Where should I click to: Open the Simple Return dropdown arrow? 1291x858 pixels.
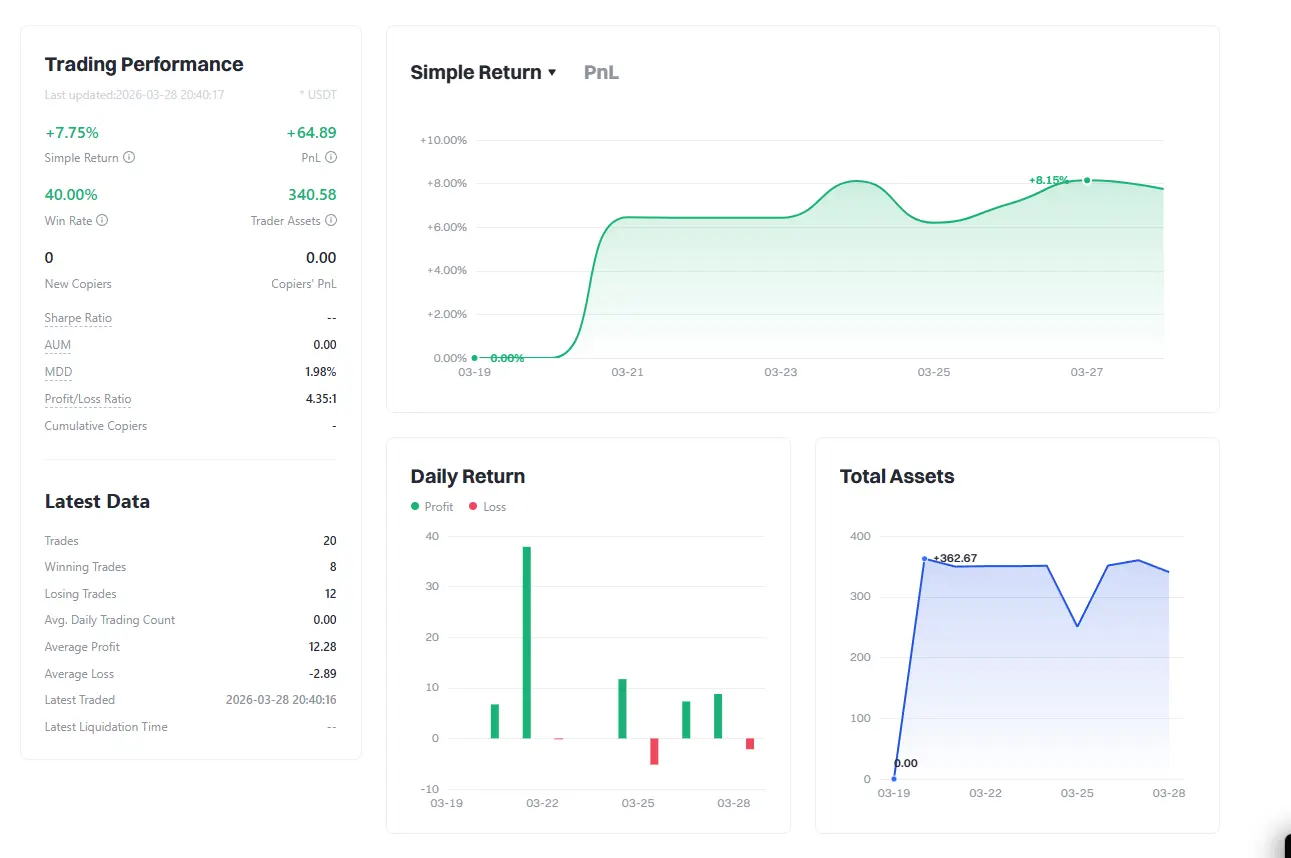tap(552, 73)
